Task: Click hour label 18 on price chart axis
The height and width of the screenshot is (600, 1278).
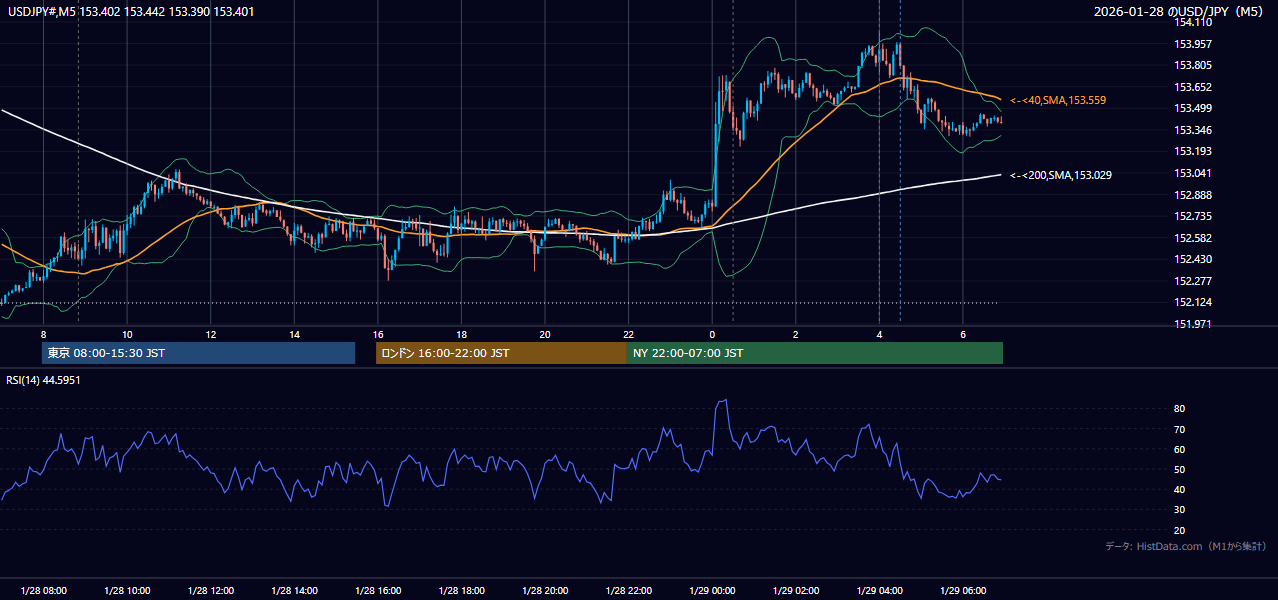Action: click(461, 334)
